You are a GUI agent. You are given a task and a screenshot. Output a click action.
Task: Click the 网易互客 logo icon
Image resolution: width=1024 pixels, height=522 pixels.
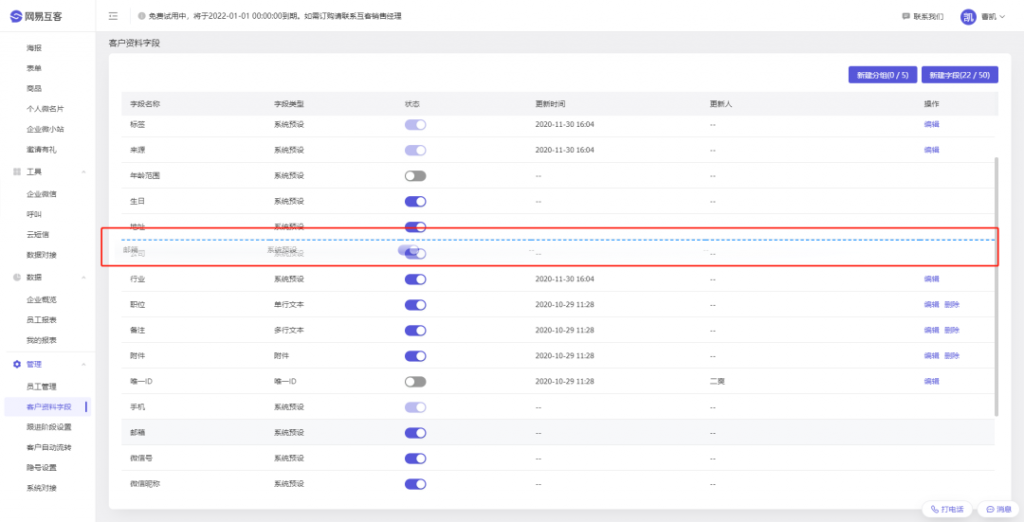coord(16,17)
